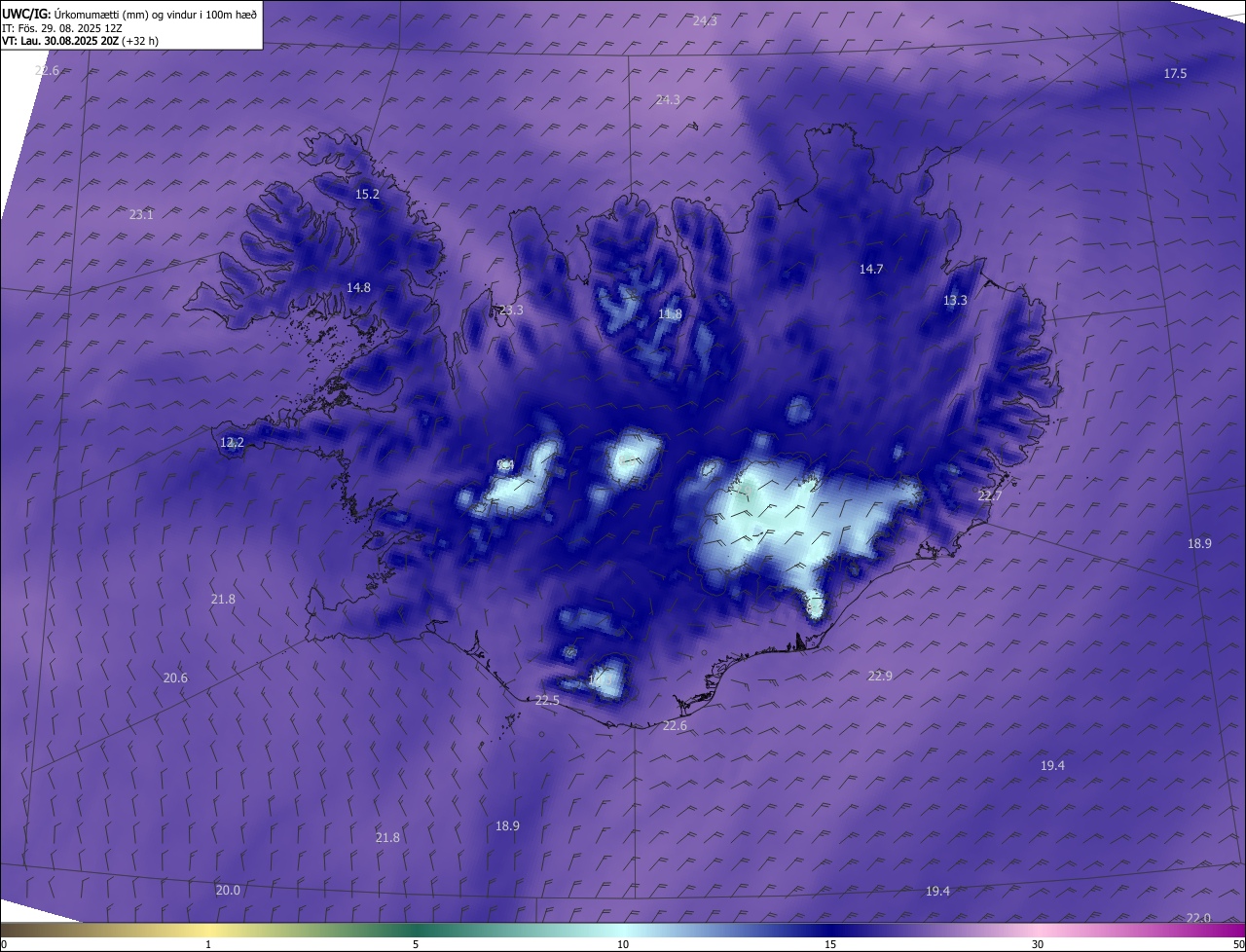Click the 23.3 value label on the map
Viewport: 1246px width, 952px height.
click(x=511, y=311)
